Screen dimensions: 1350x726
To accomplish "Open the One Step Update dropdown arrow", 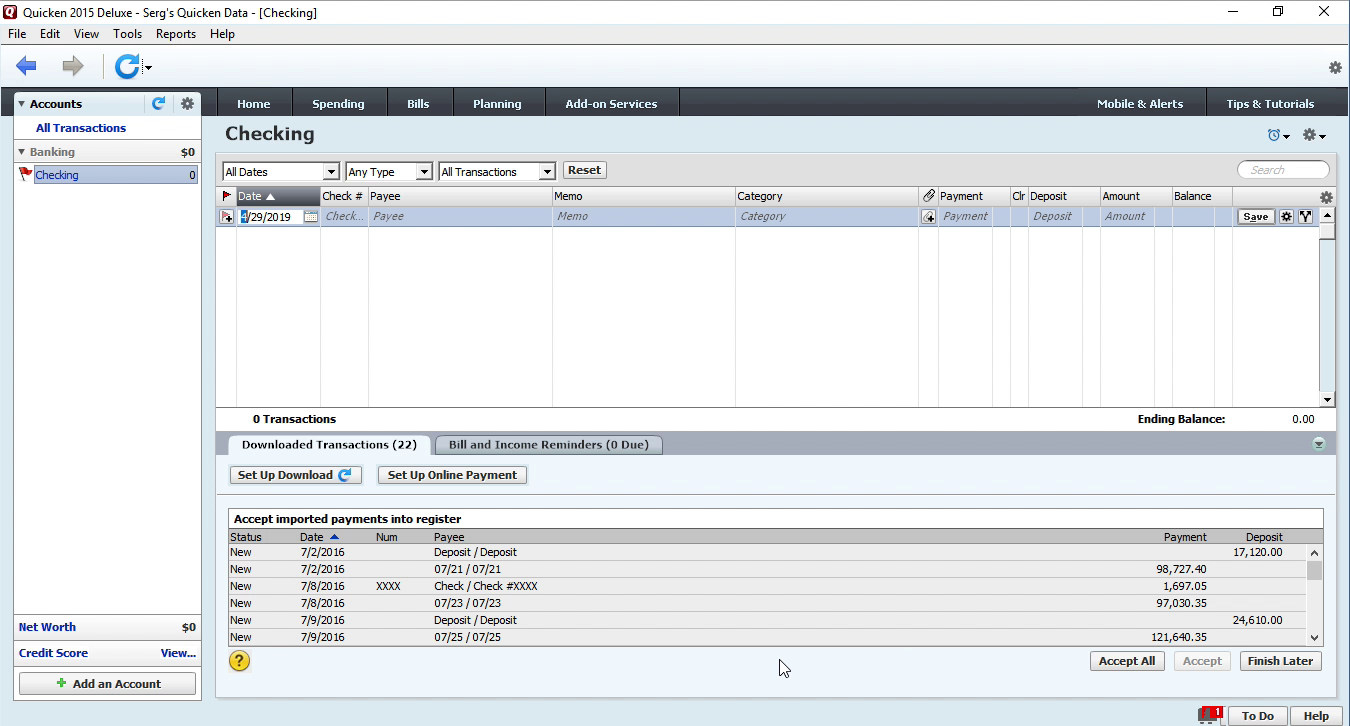I will pyautogui.click(x=148, y=68).
